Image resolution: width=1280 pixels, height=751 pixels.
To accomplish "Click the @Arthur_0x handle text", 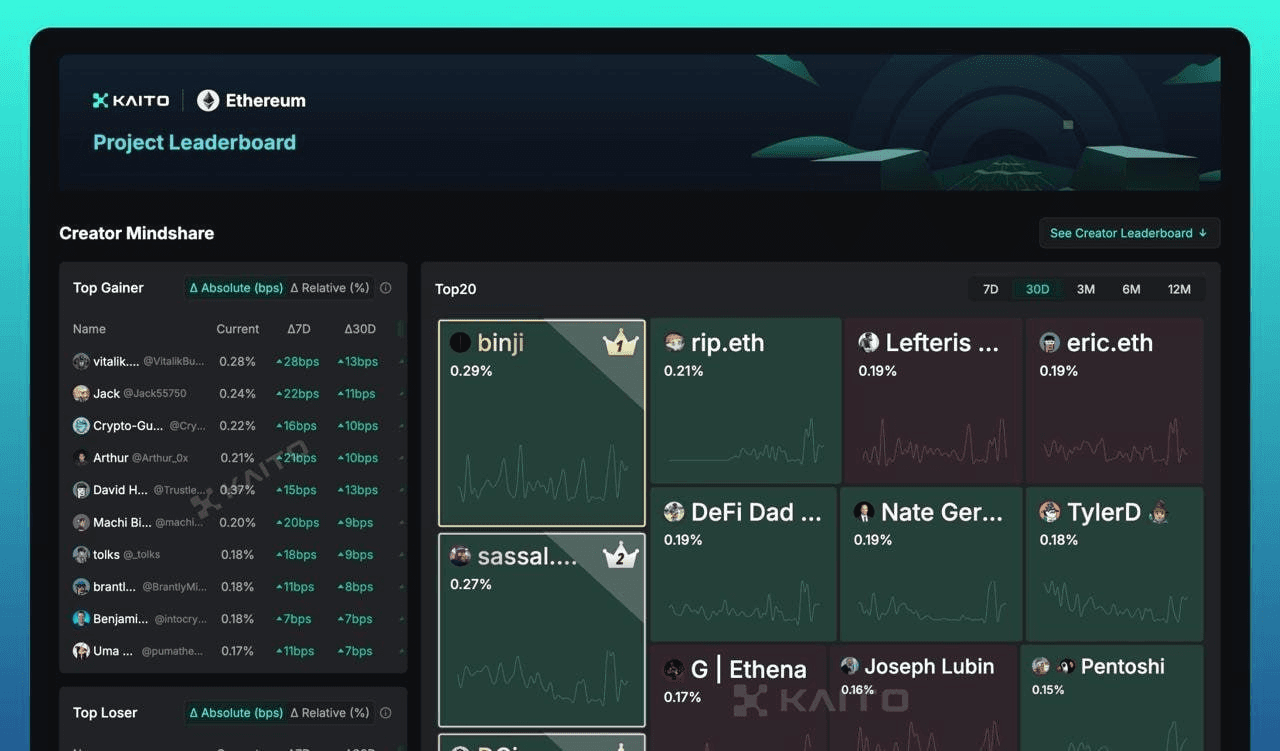I will tap(160, 458).
